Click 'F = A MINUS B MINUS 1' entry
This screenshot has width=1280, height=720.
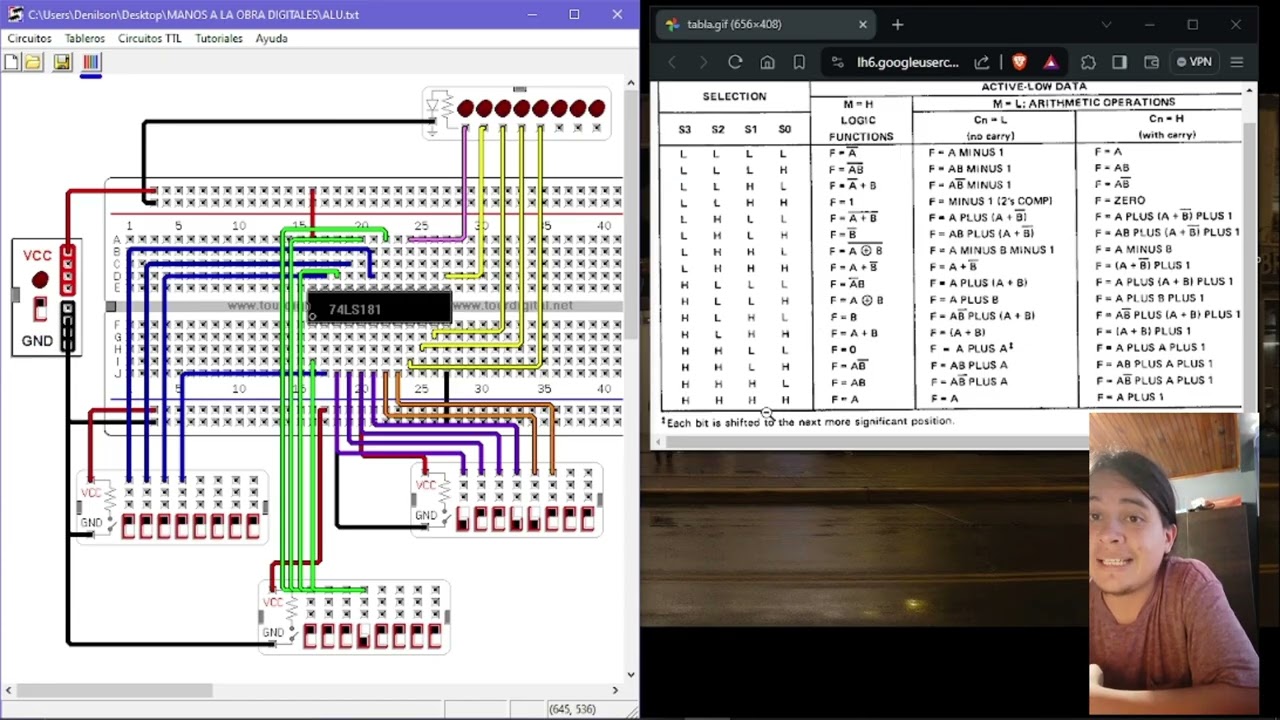(991, 250)
